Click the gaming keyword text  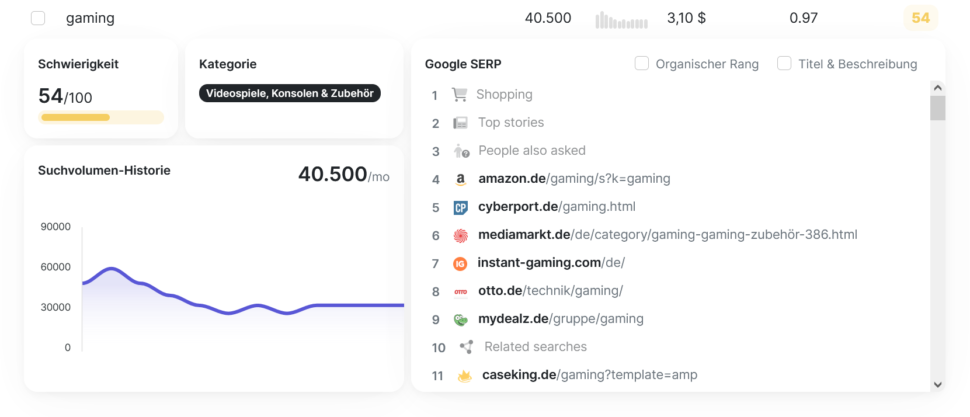tap(90, 19)
